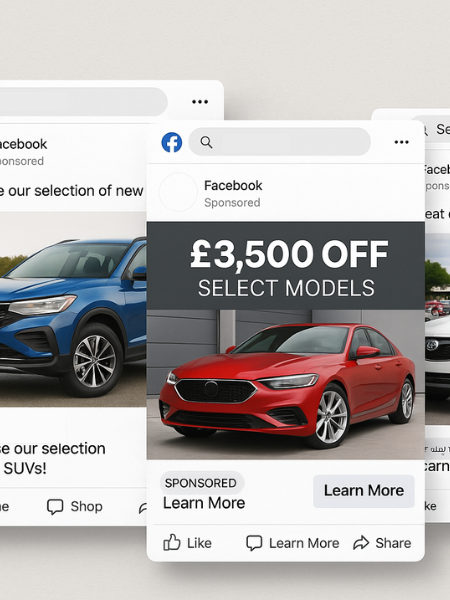Click the Share arrow icon

coord(361,543)
